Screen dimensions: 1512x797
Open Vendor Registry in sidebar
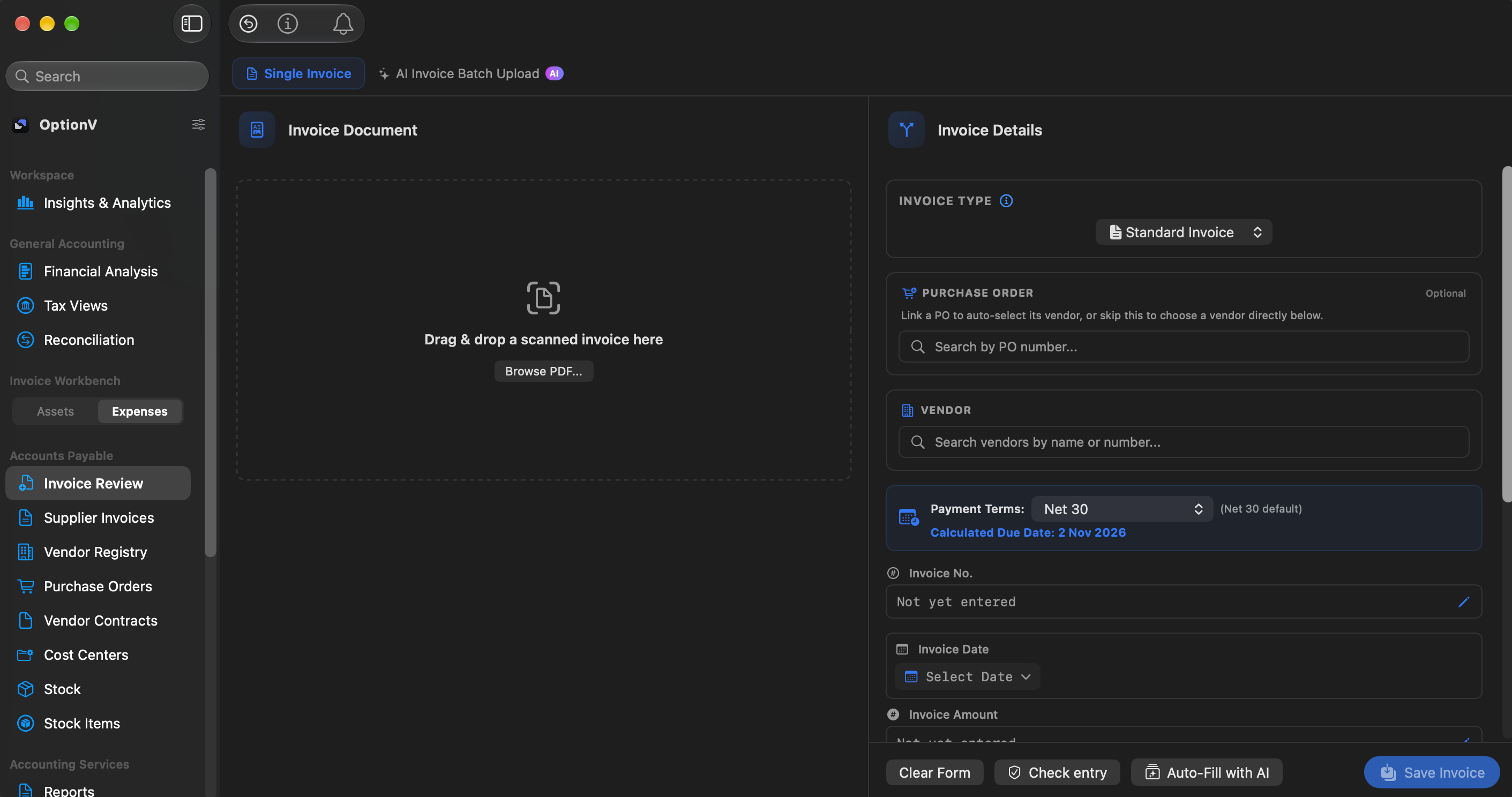tap(98, 552)
